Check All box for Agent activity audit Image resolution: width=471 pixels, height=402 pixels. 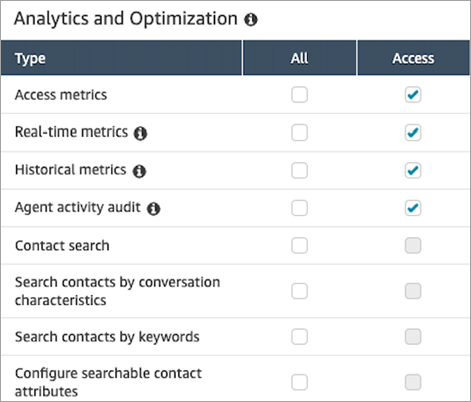click(x=299, y=208)
